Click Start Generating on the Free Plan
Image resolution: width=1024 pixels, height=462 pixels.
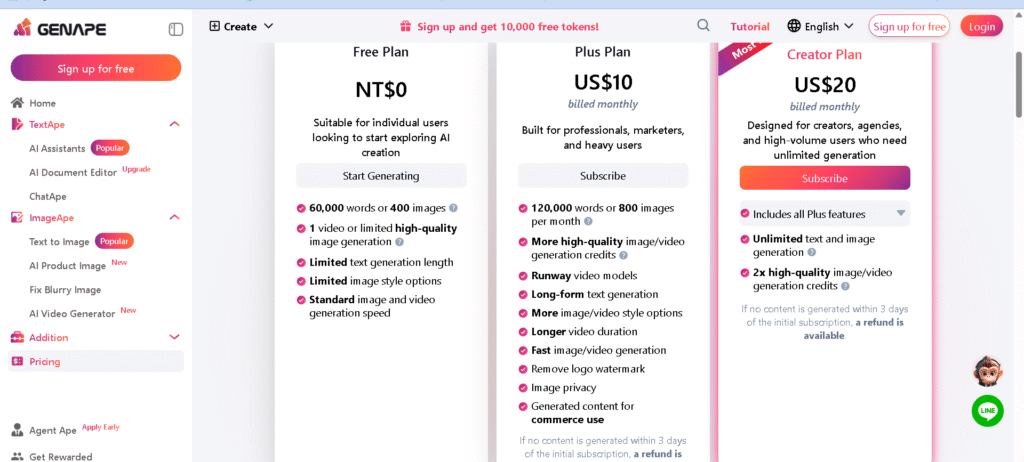pyautogui.click(x=381, y=176)
